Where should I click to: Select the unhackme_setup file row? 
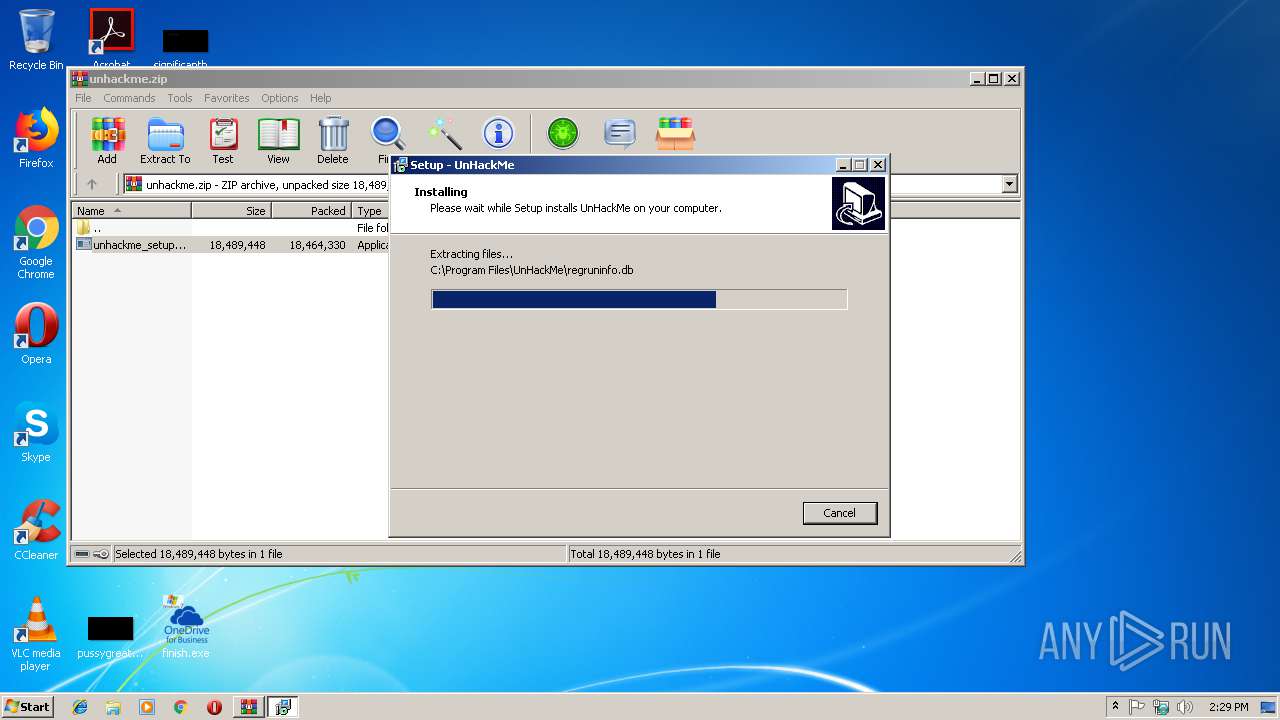click(232, 245)
